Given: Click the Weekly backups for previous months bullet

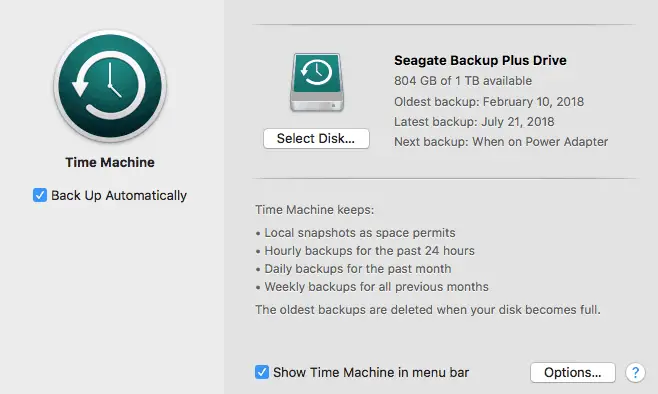Looking at the screenshot, I should tap(372, 287).
